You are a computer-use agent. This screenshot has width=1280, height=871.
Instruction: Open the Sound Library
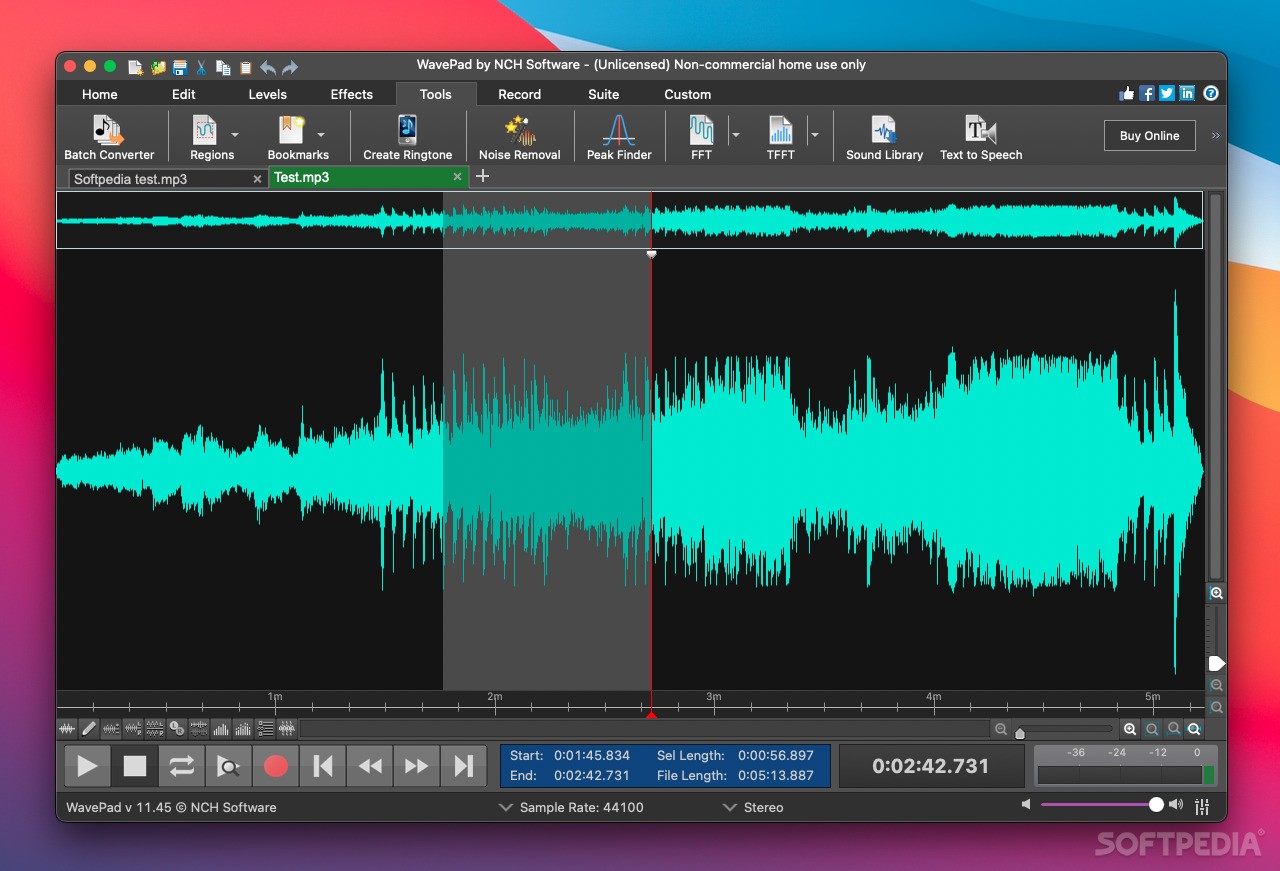pos(884,137)
